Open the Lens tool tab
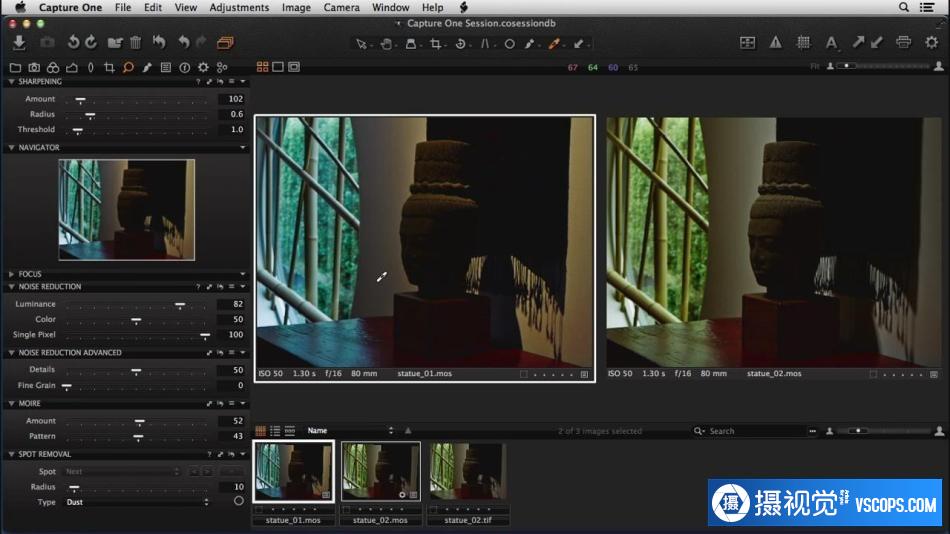The height and width of the screenshot is (534, 950). point(91,67)
